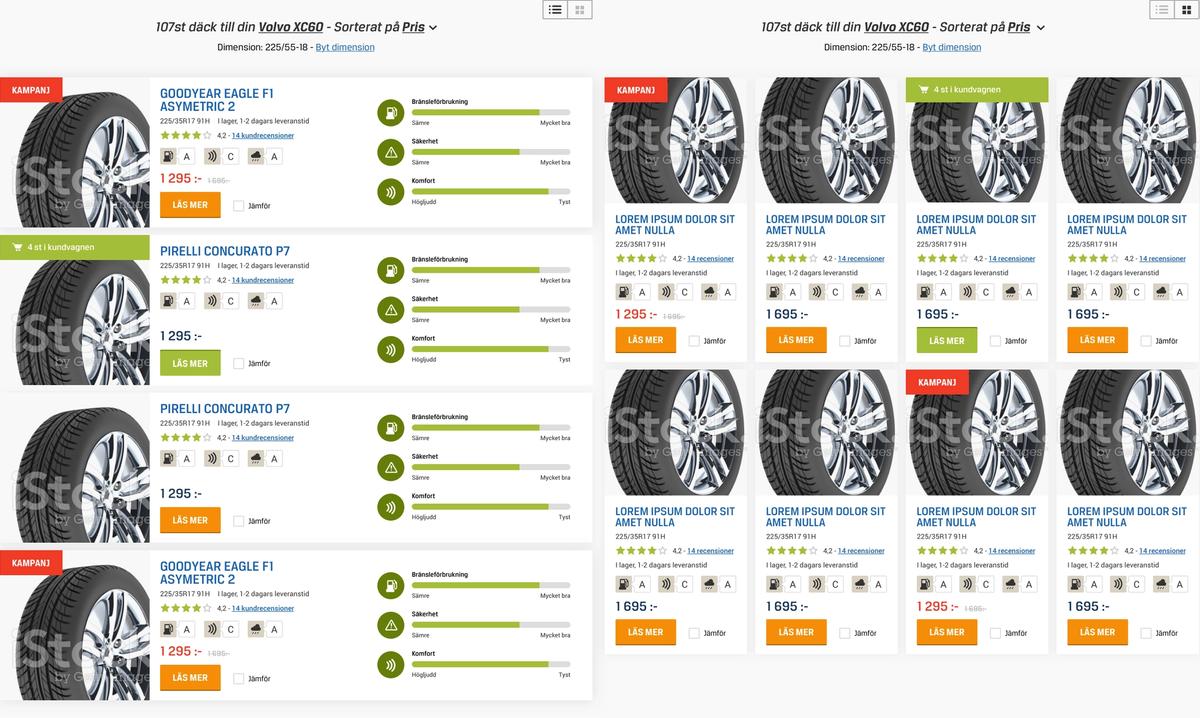Screen dimensions: 1200x718
Task: Click the small fuel label icon in the top Goodyear row
Action: (168, 156)
